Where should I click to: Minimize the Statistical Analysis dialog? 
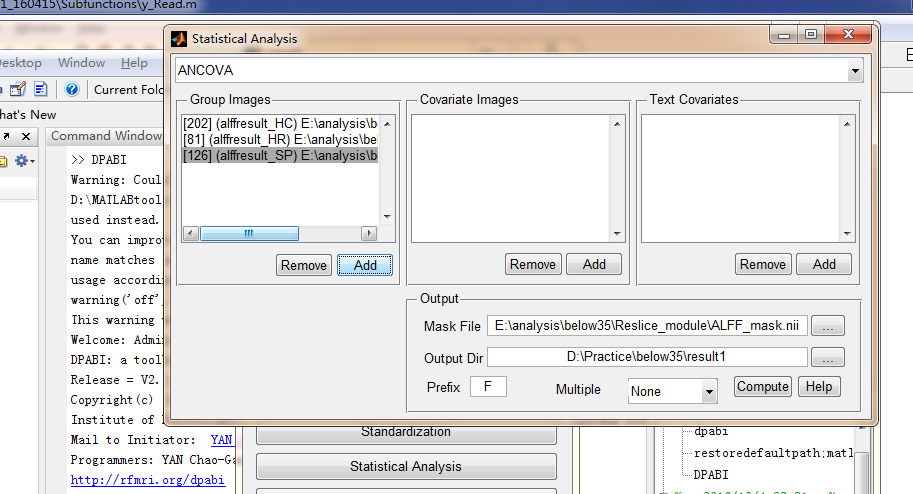[784, 35]
